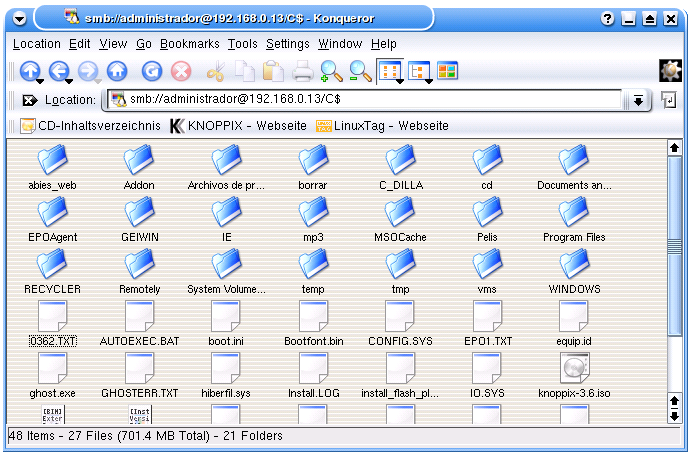Click the Print icon in the toolbar
The image size is (691, 458).
(x=302, y=71)
